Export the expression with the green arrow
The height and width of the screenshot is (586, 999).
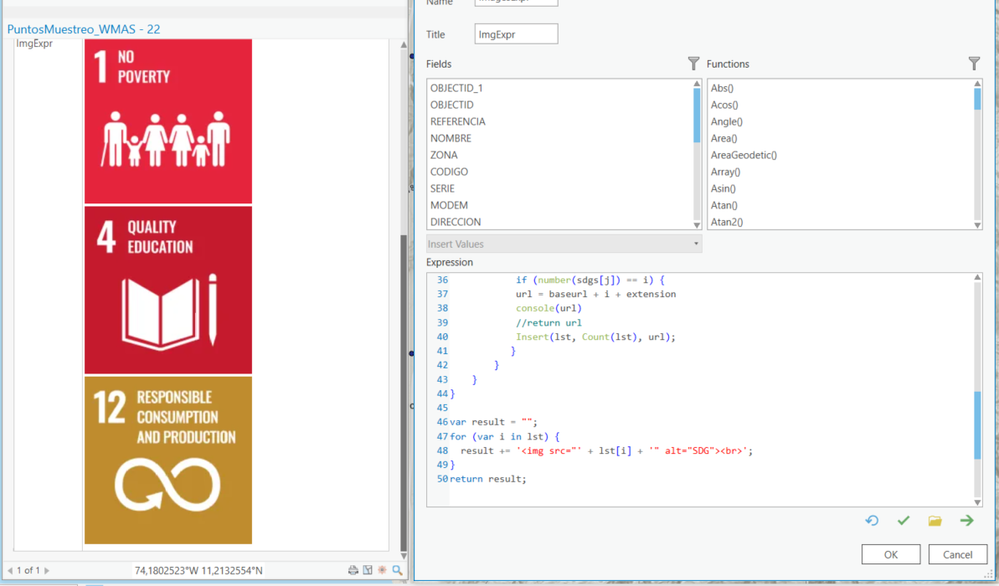(967, 521)
